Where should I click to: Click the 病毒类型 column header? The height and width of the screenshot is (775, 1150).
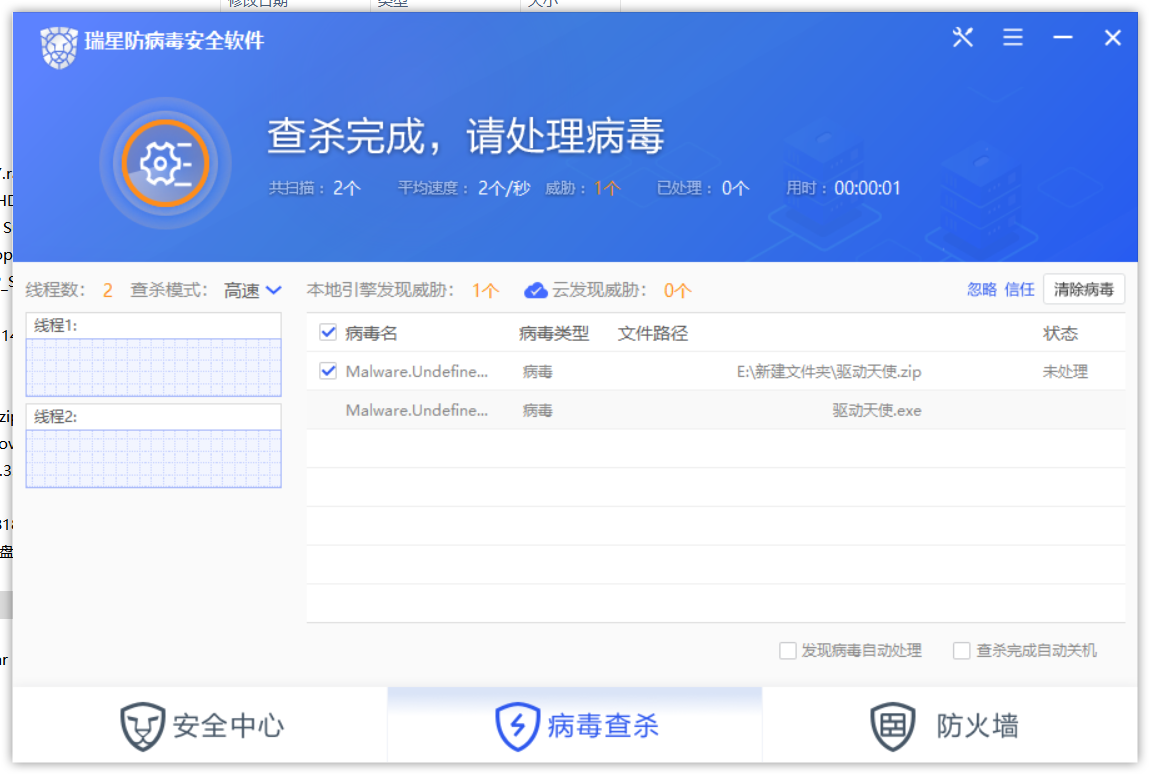click(x=554, y=334)
